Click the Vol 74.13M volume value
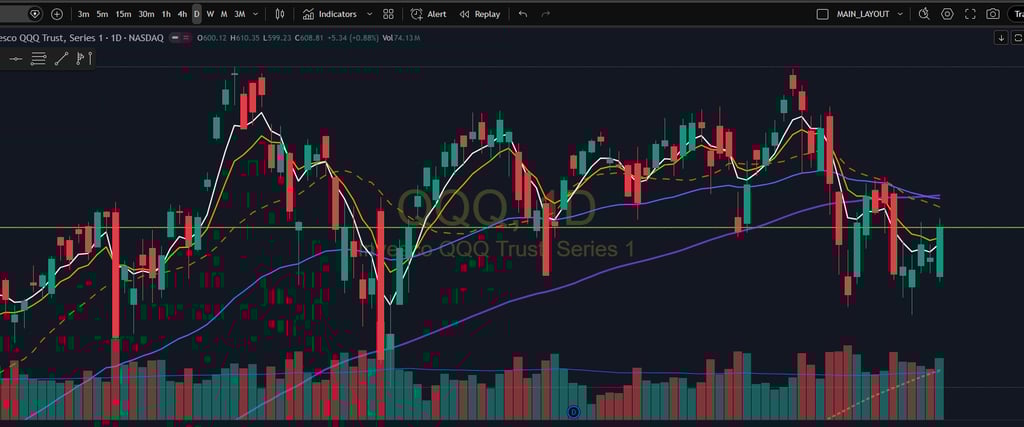Screen dimensions: 1024x427 (401, 38)
